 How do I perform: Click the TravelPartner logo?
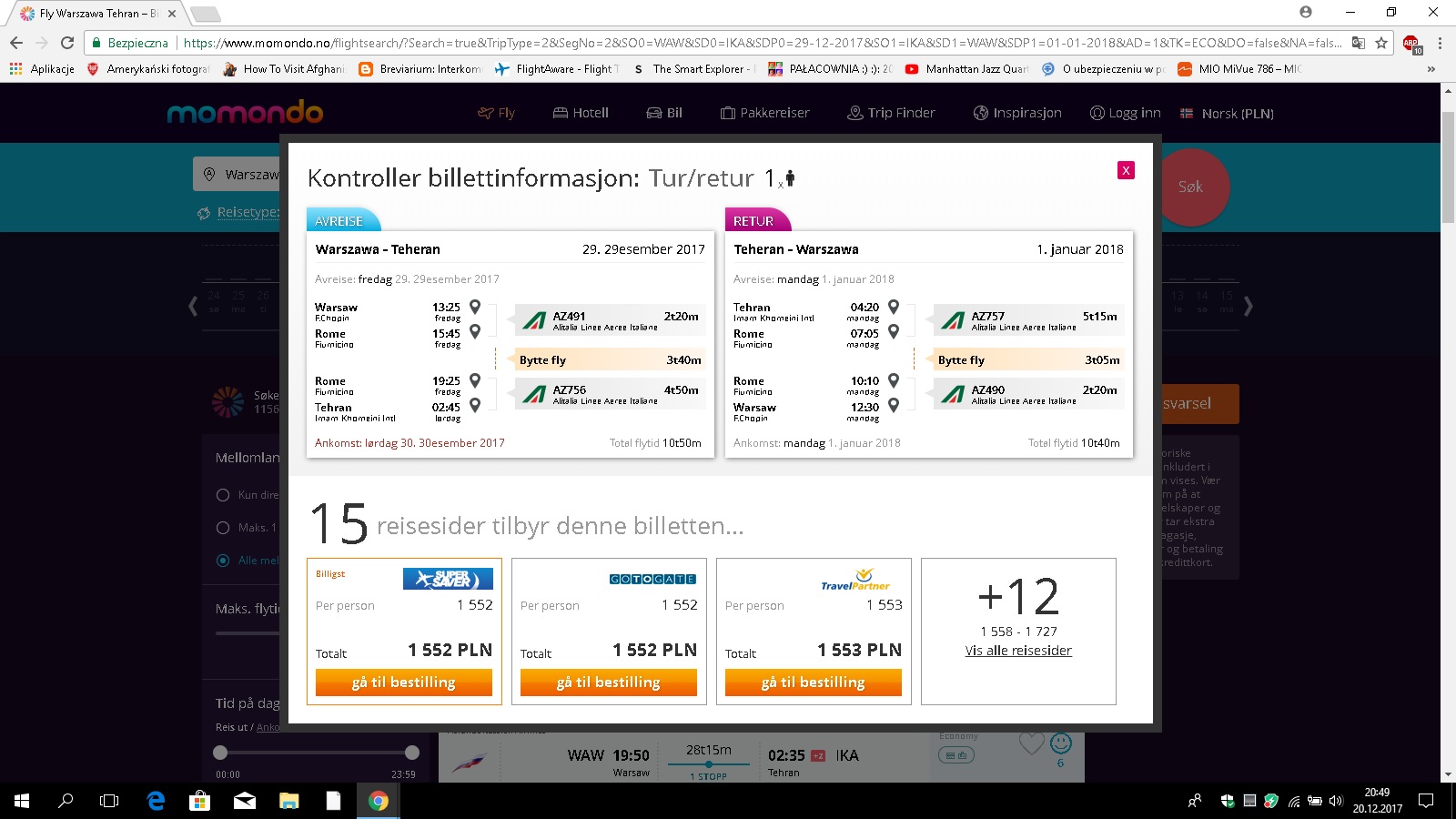click(x=855, y=580)
